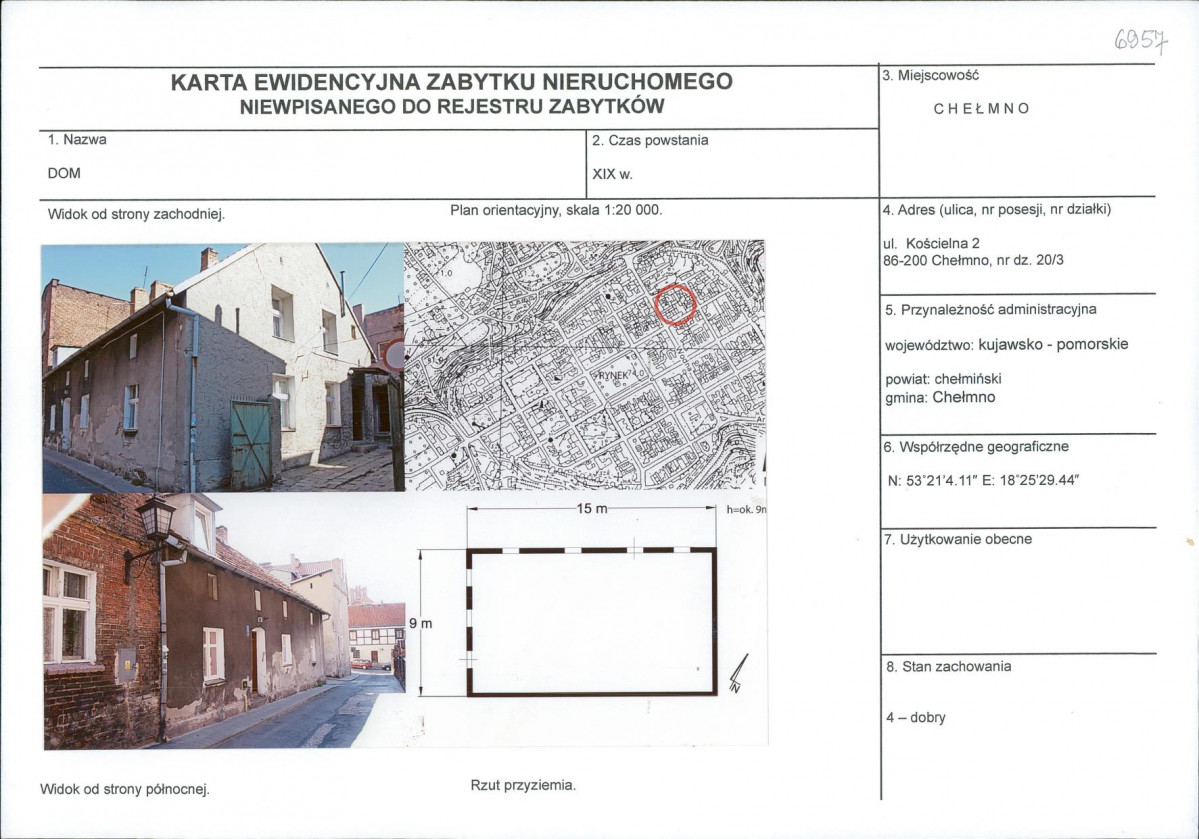This screenshot has width=1199, height=839.
Task: Click the locality value 'CHEŁMNO'
Action: tap(982, 109)
